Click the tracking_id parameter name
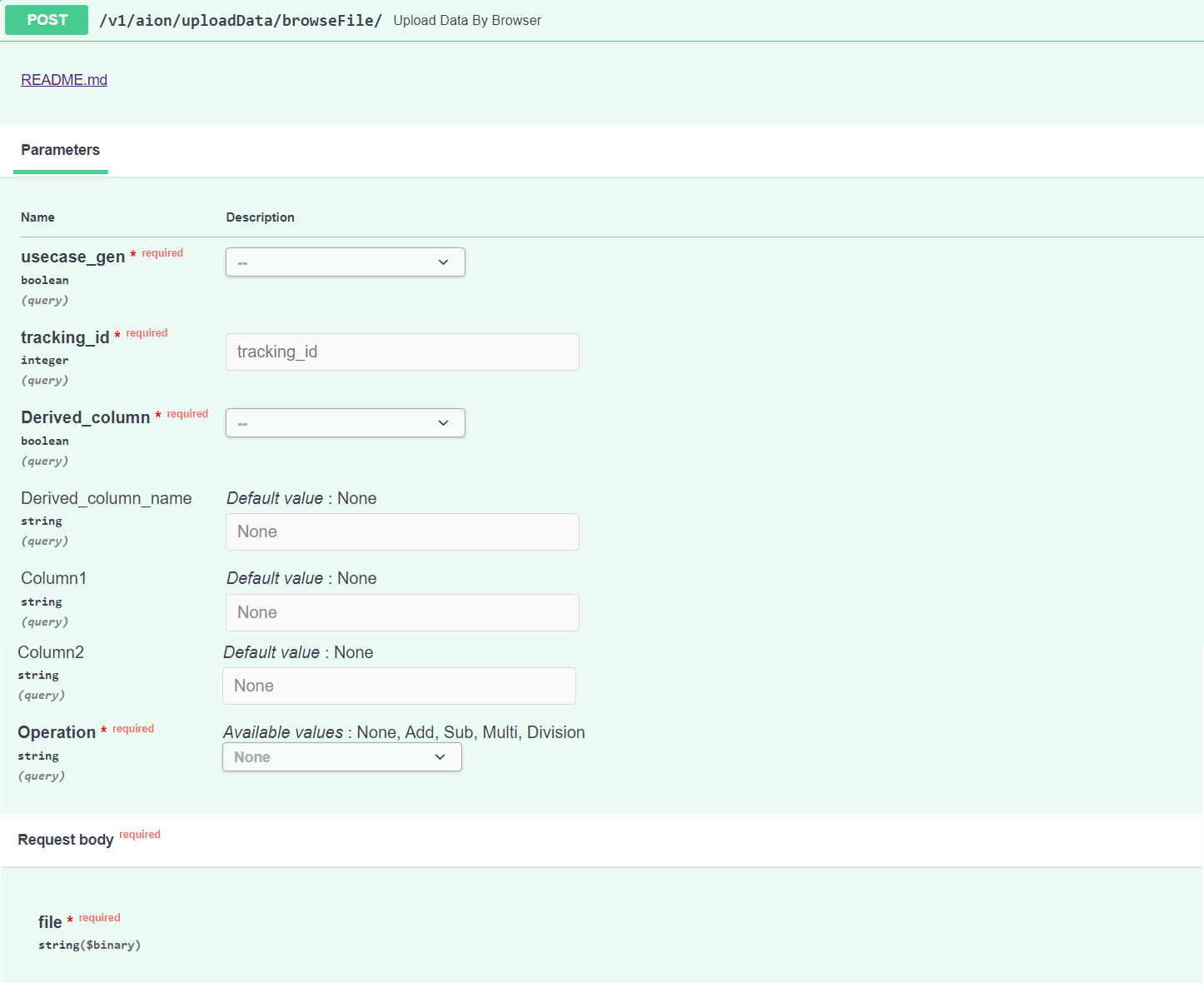This screenshot has width=1204, height=983. click(x=65, y=337)
